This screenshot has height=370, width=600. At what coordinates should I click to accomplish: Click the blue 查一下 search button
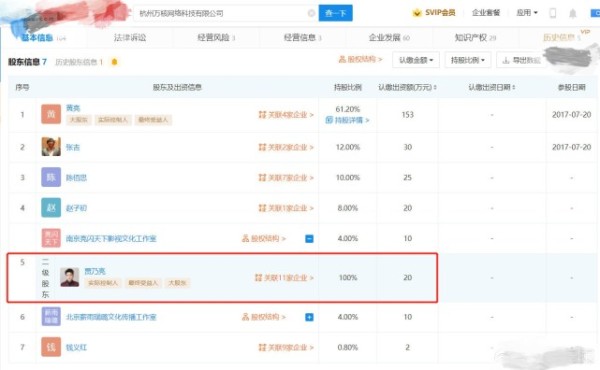(x=335, y=13)
